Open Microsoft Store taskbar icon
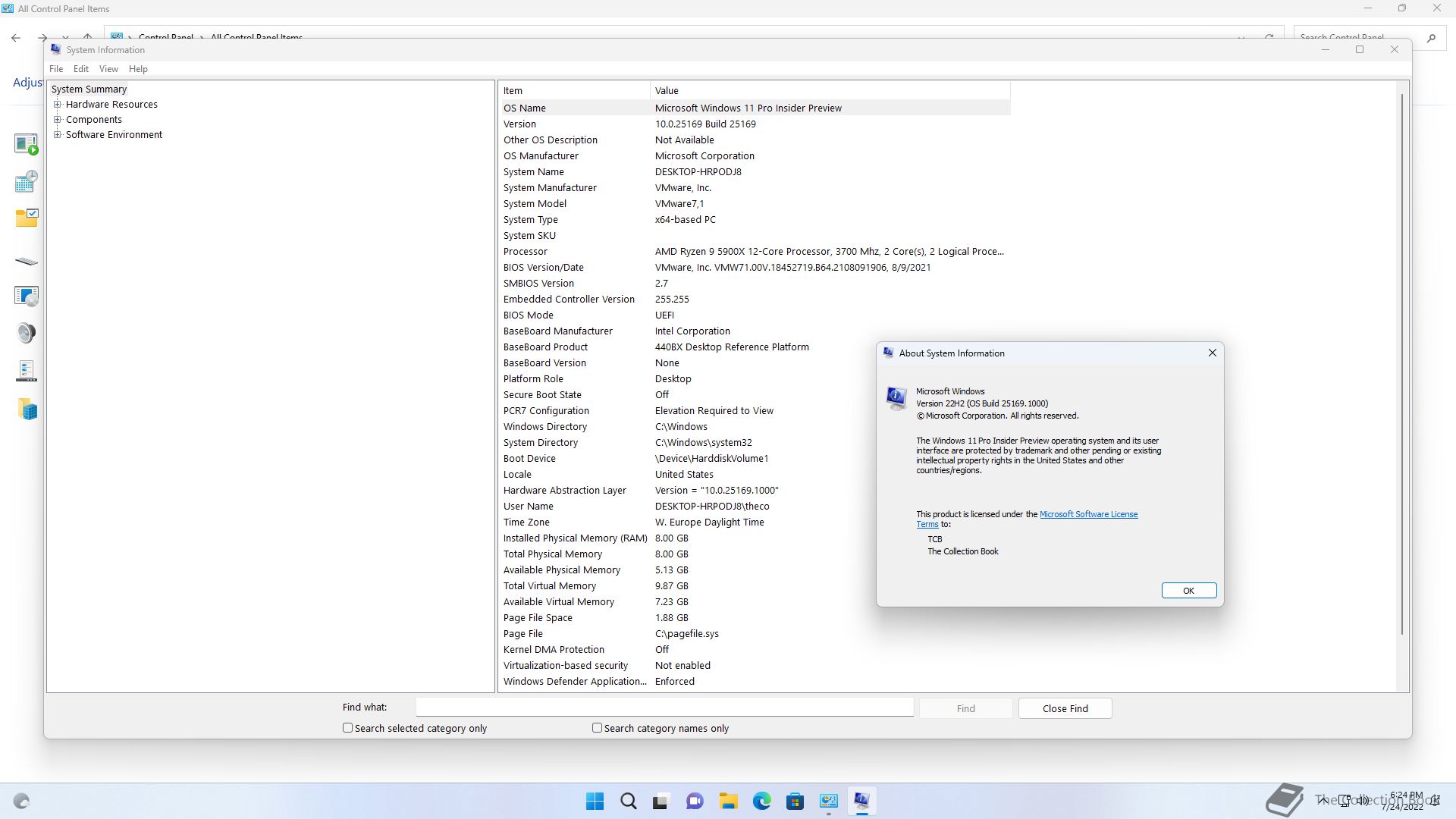 point(795,801)
